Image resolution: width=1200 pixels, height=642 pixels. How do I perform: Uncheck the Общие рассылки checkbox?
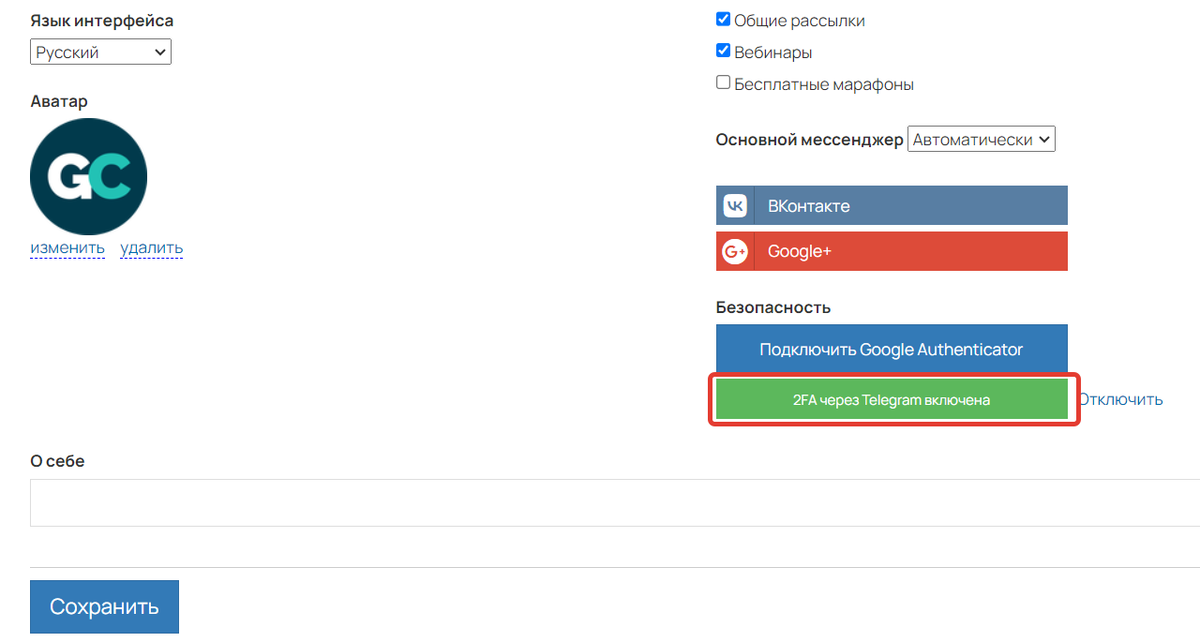coord(723,19)
